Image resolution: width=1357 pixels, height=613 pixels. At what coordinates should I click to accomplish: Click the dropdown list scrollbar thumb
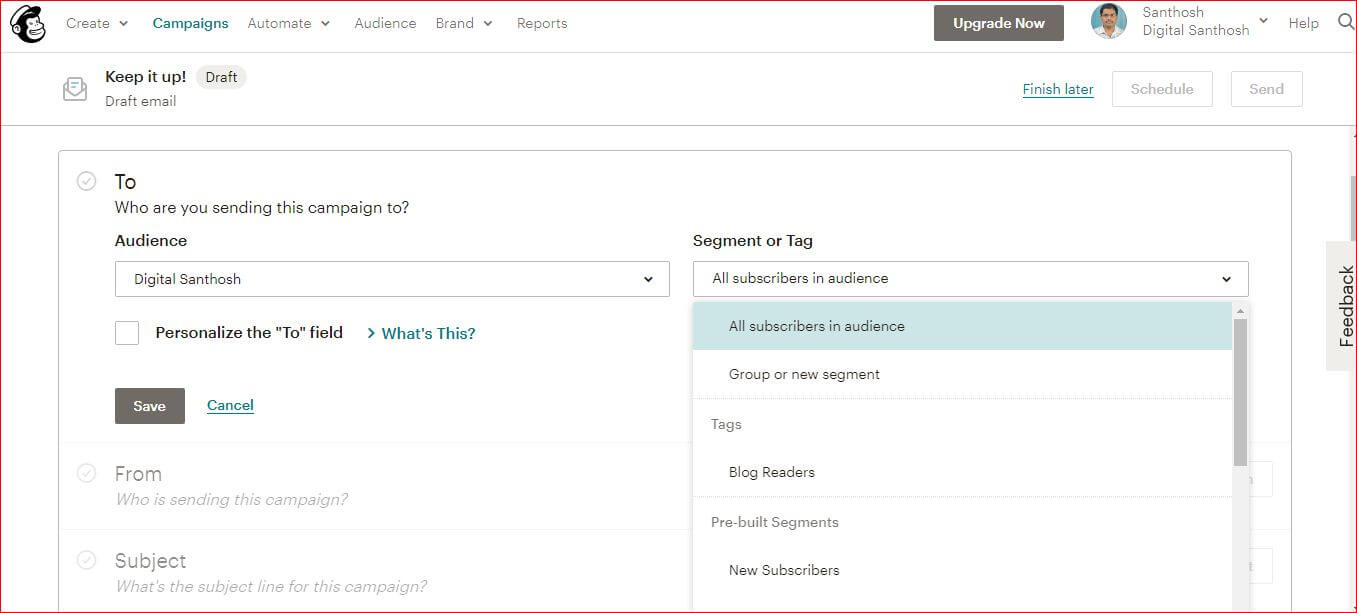point(1240,390)
